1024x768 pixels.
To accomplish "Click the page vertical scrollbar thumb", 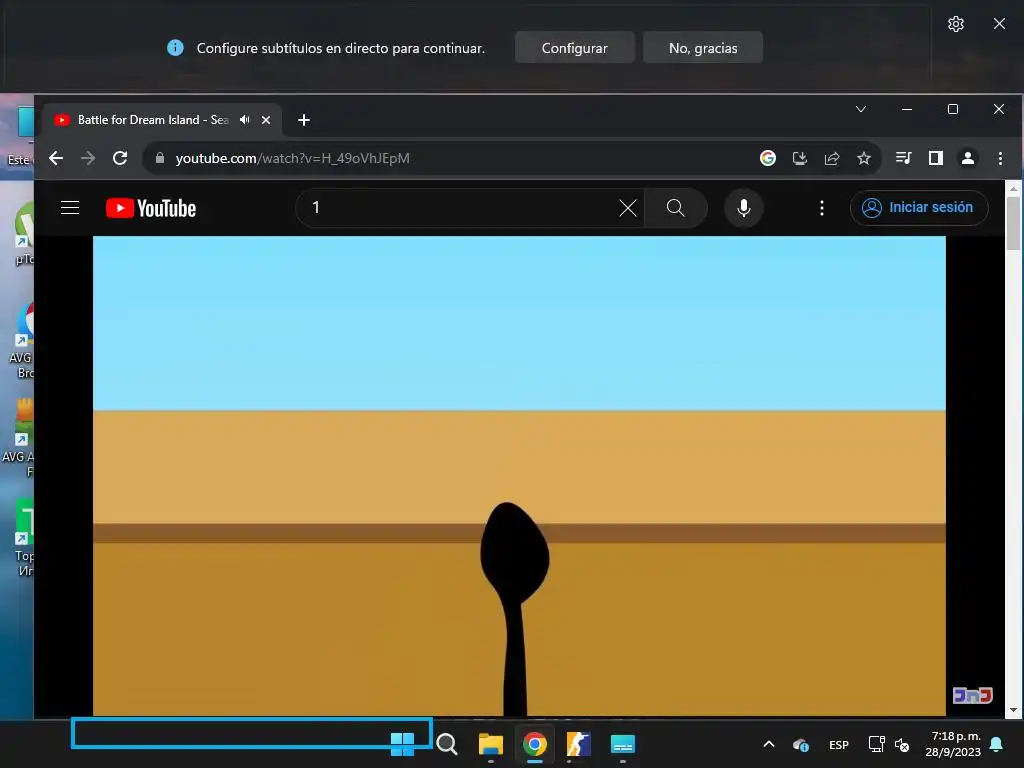I will (1013, 223).
